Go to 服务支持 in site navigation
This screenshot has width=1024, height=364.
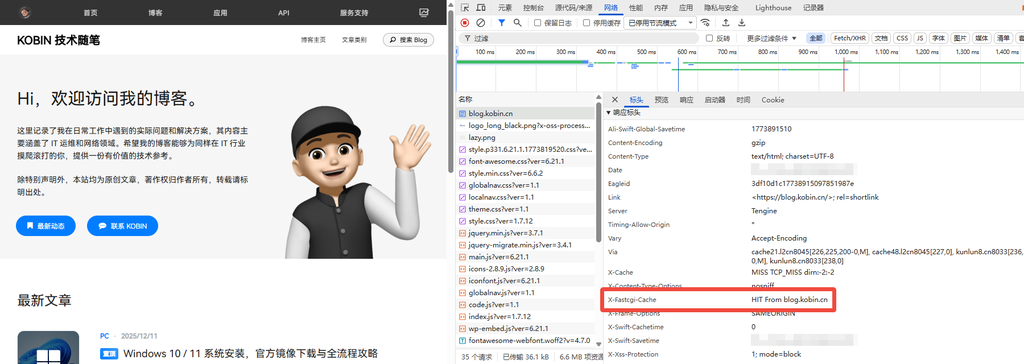(354, 12)
